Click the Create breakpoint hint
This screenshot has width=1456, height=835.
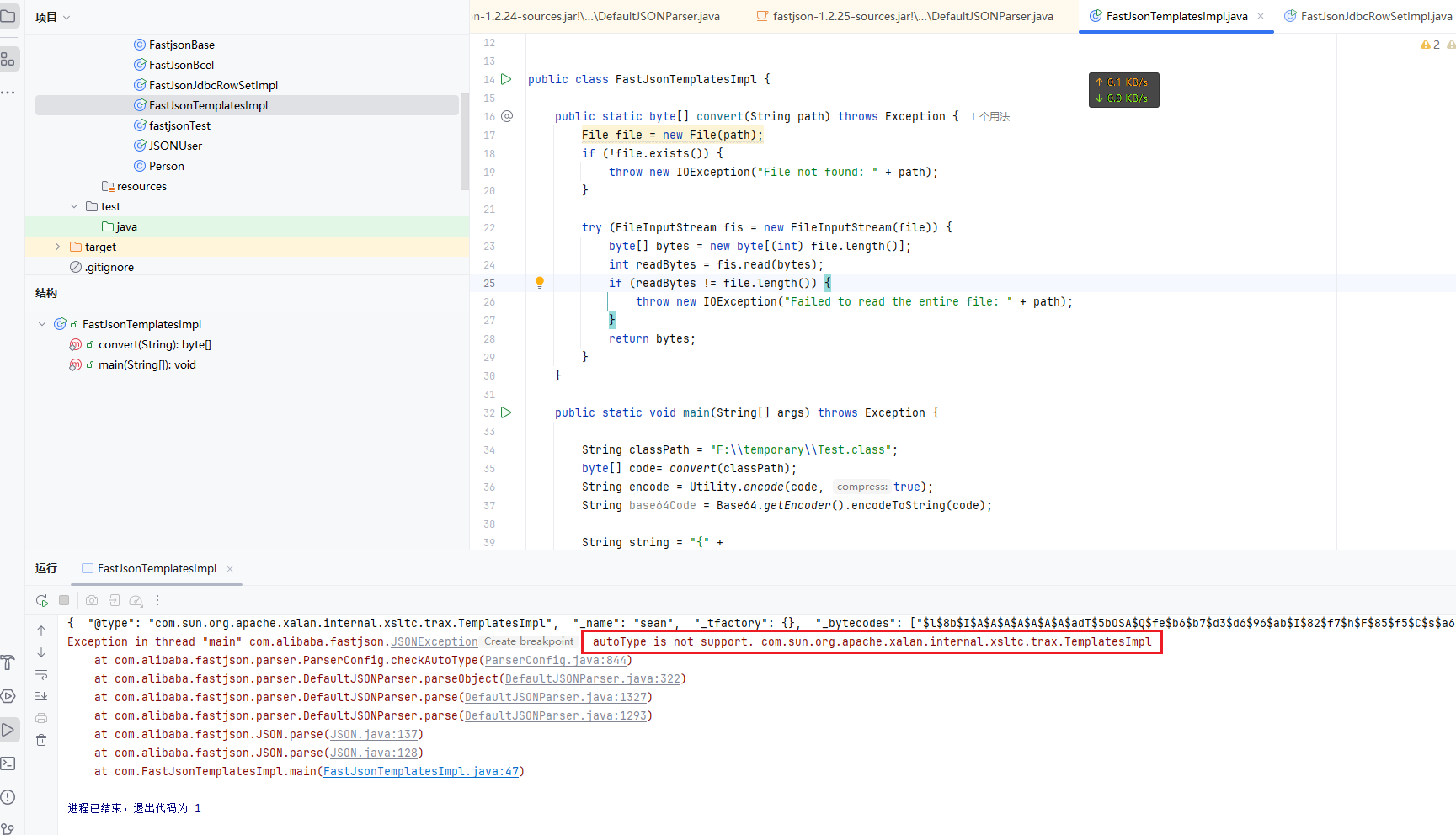(x=529, y=641)
